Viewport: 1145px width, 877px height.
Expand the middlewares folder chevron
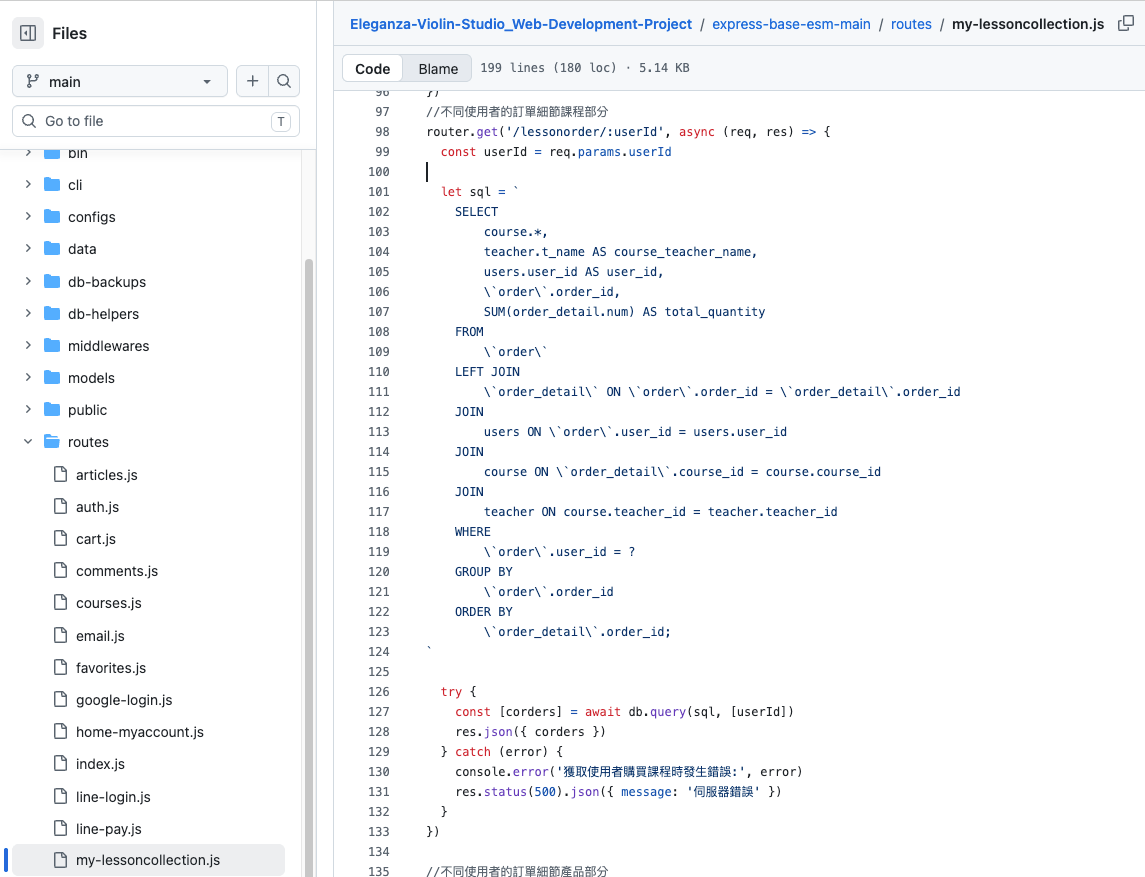coord(28,346)
